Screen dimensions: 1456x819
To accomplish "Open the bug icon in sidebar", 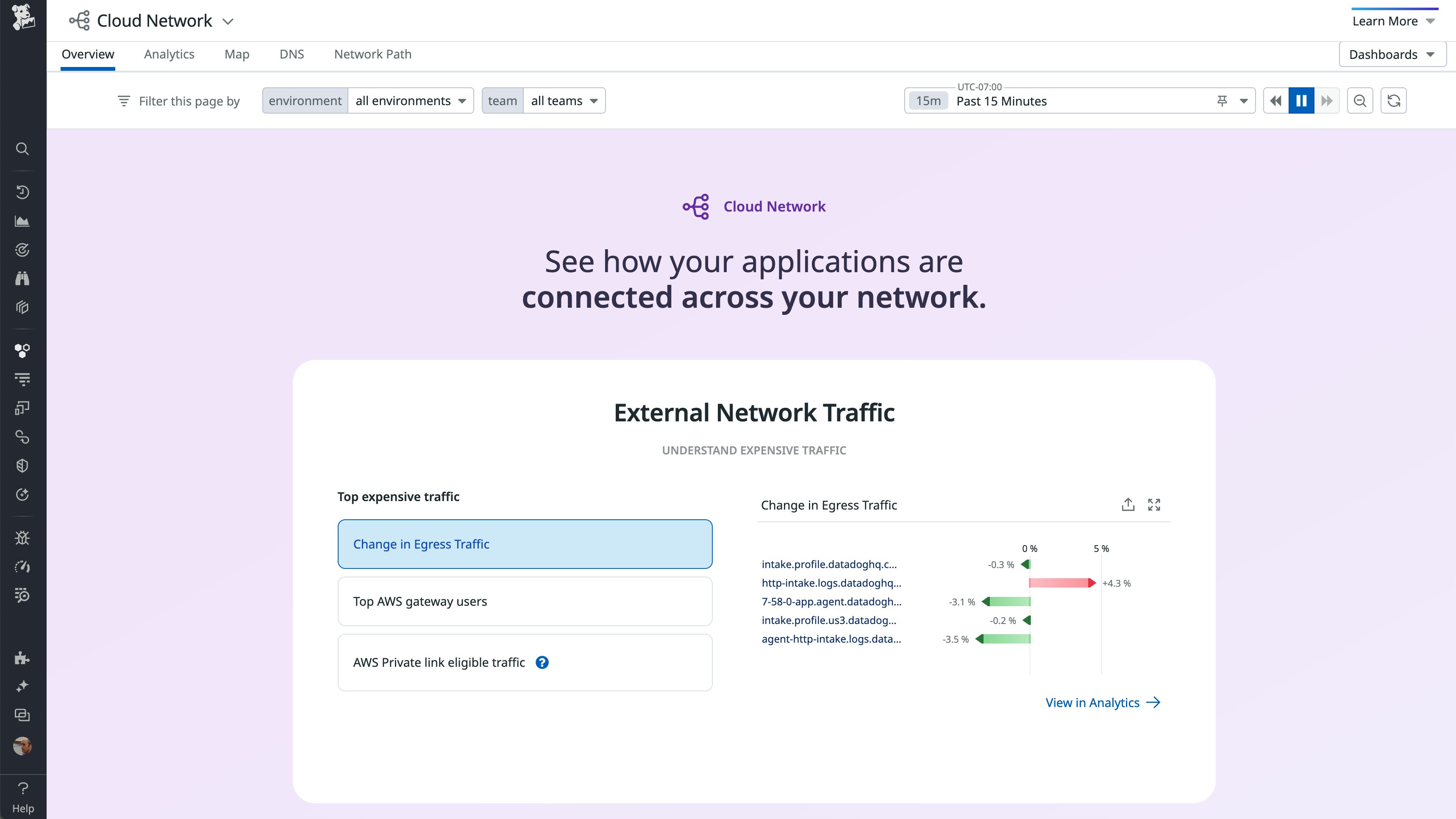I will coord(22,538).
